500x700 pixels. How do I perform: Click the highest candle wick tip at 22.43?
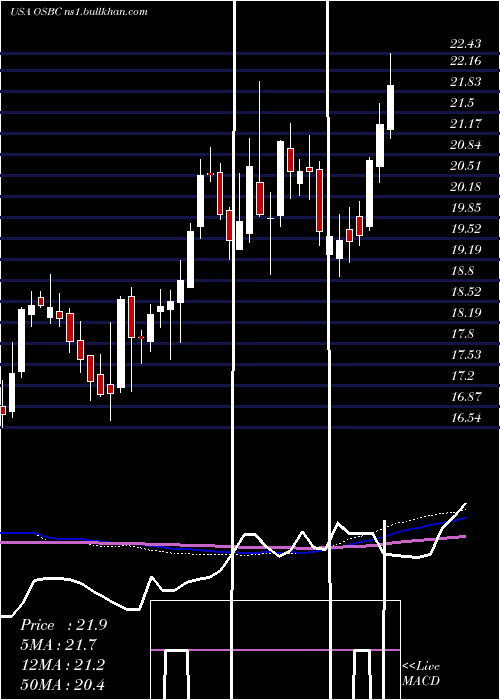pyautogui.click(x=391, y=54)
